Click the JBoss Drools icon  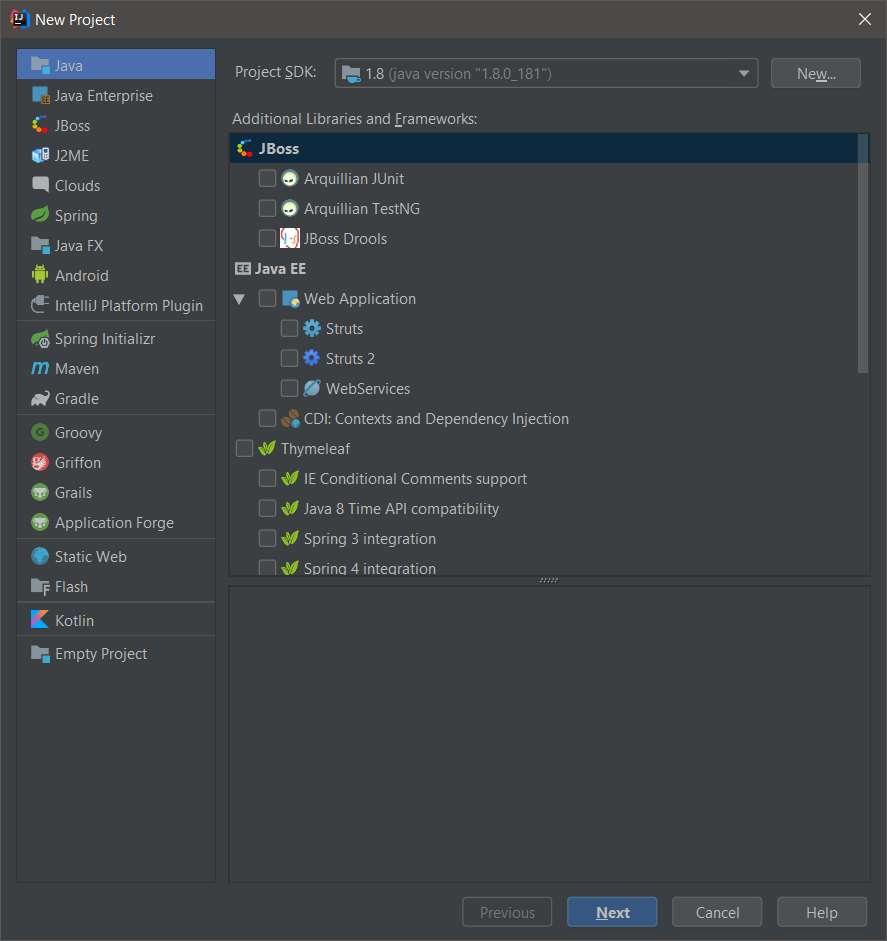tap(290, 238)
